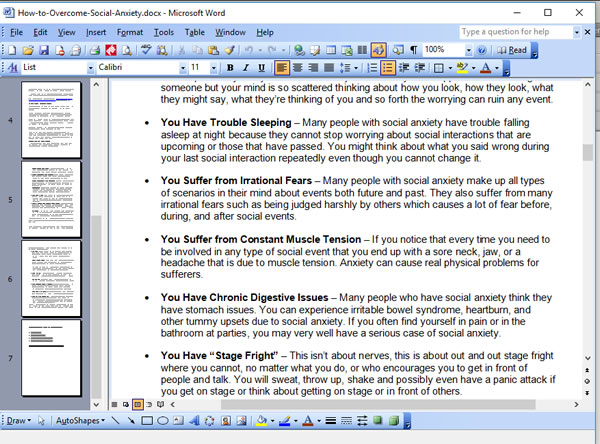Toggle Center paragraph alignment
The width and height of the screenshot is (600, 444).
[x=297, y=68]
